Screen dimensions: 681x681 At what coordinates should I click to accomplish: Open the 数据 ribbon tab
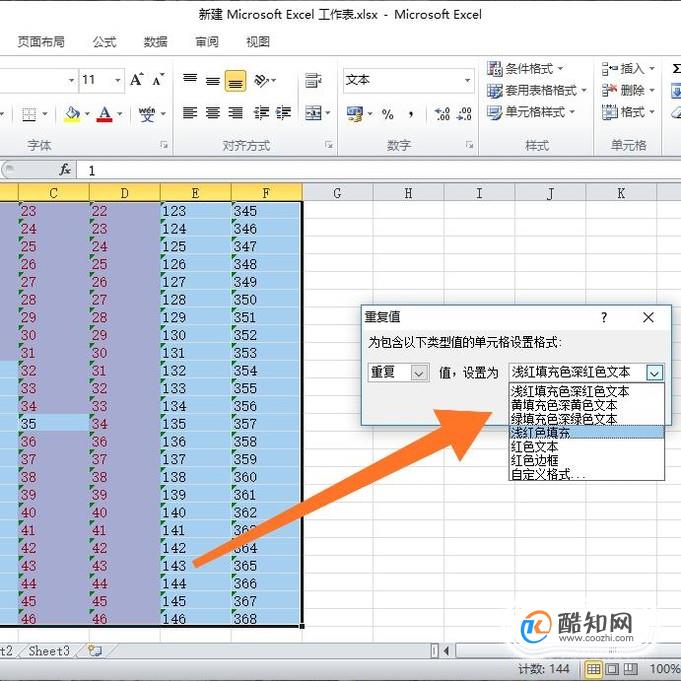click(x=155, y=42)
